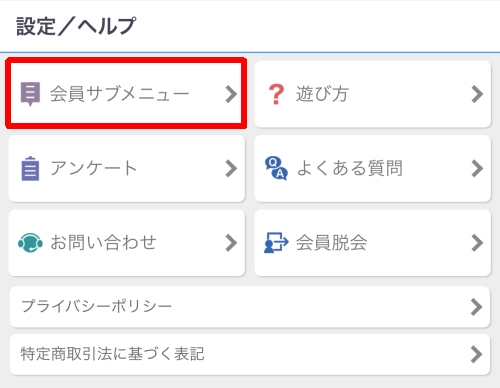This screenshot has width=500, height=388.
Task: Click the chevron beside アンケート
Action: (231, 168)
